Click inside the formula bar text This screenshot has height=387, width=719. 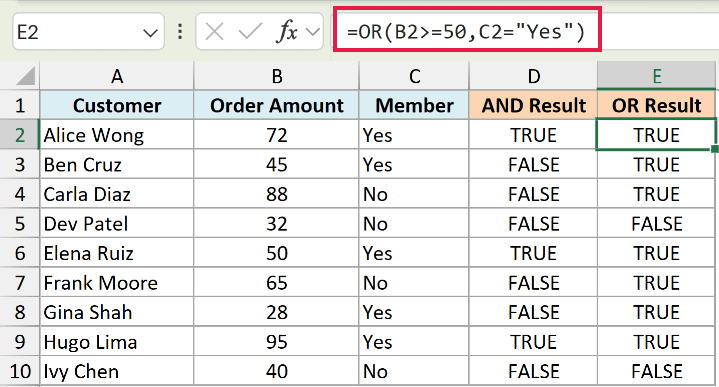click(x=466, y=32)
